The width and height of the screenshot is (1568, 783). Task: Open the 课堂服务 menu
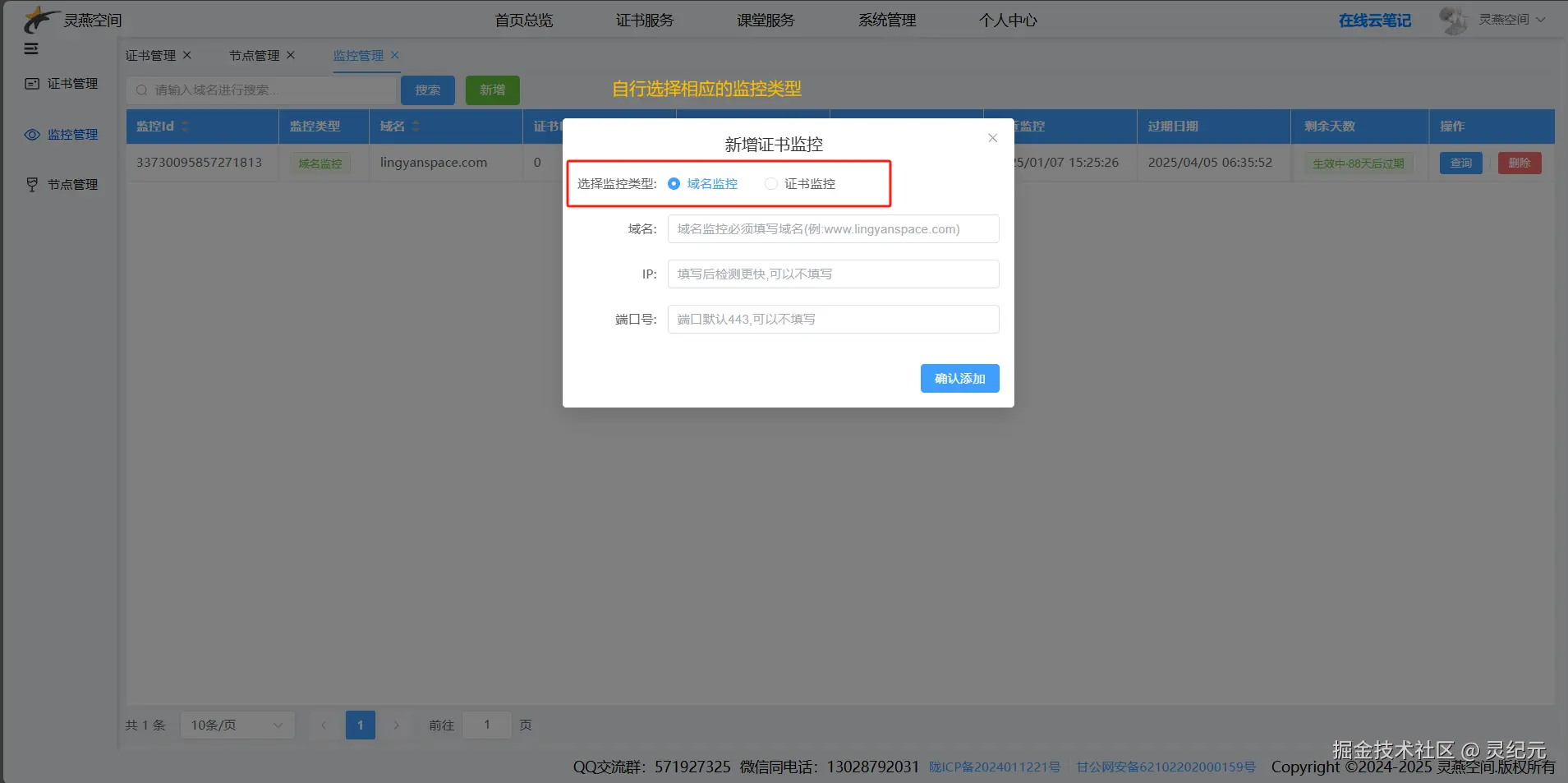pos(766,21)
